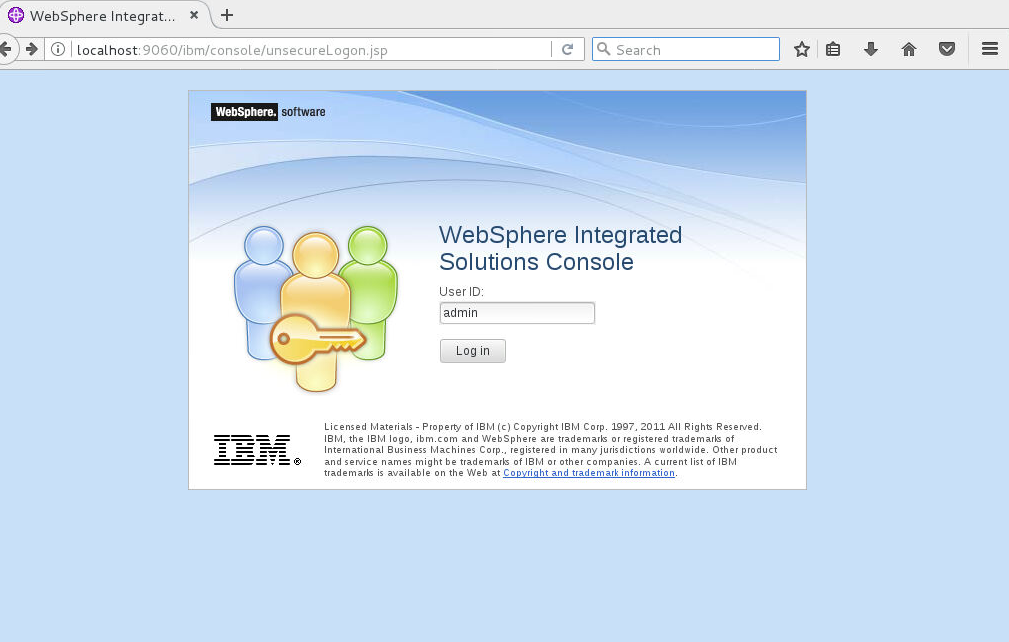Viewport: 1009px width, 642px height.
Task: Save page to Pocket
Action: click(x=946, y=49)
